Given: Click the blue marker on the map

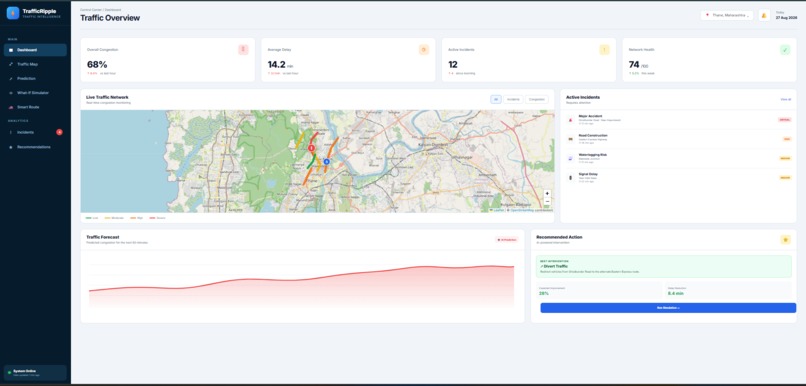Looking at the screenshot, I should pyautogui.click(x=326, y=161).
